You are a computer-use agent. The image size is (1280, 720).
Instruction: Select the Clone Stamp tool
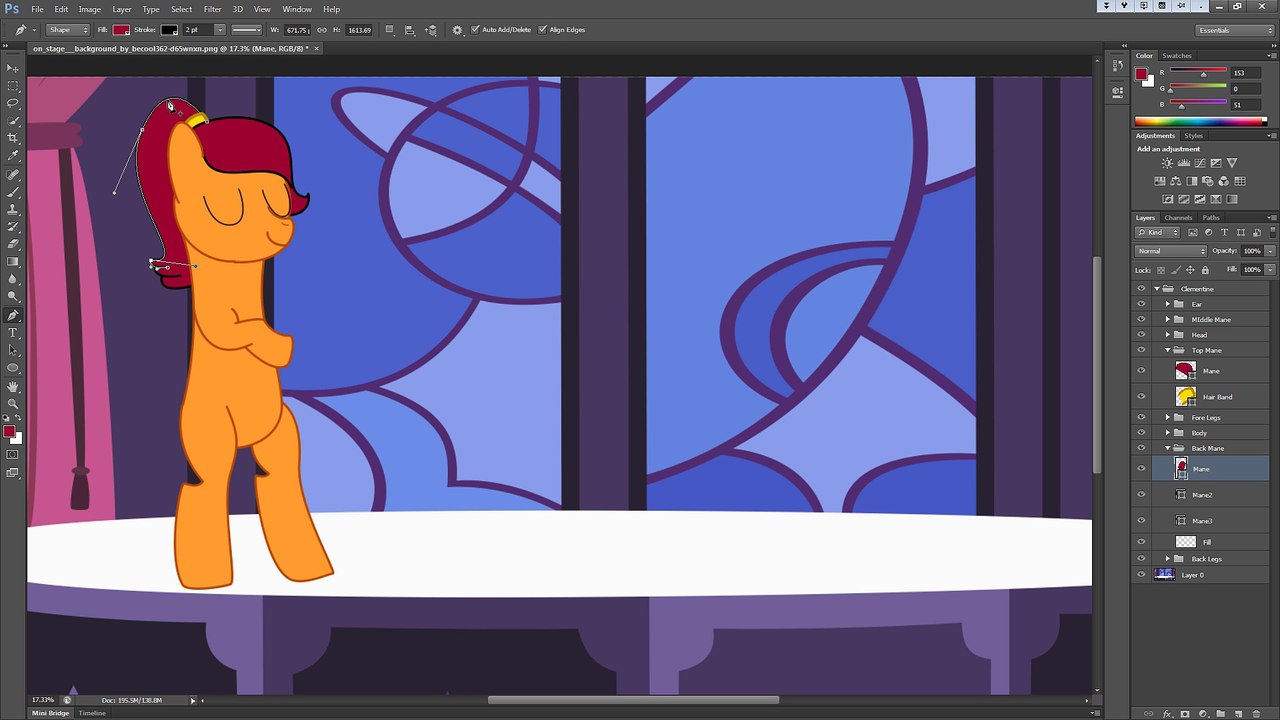(x=13, y=209)
